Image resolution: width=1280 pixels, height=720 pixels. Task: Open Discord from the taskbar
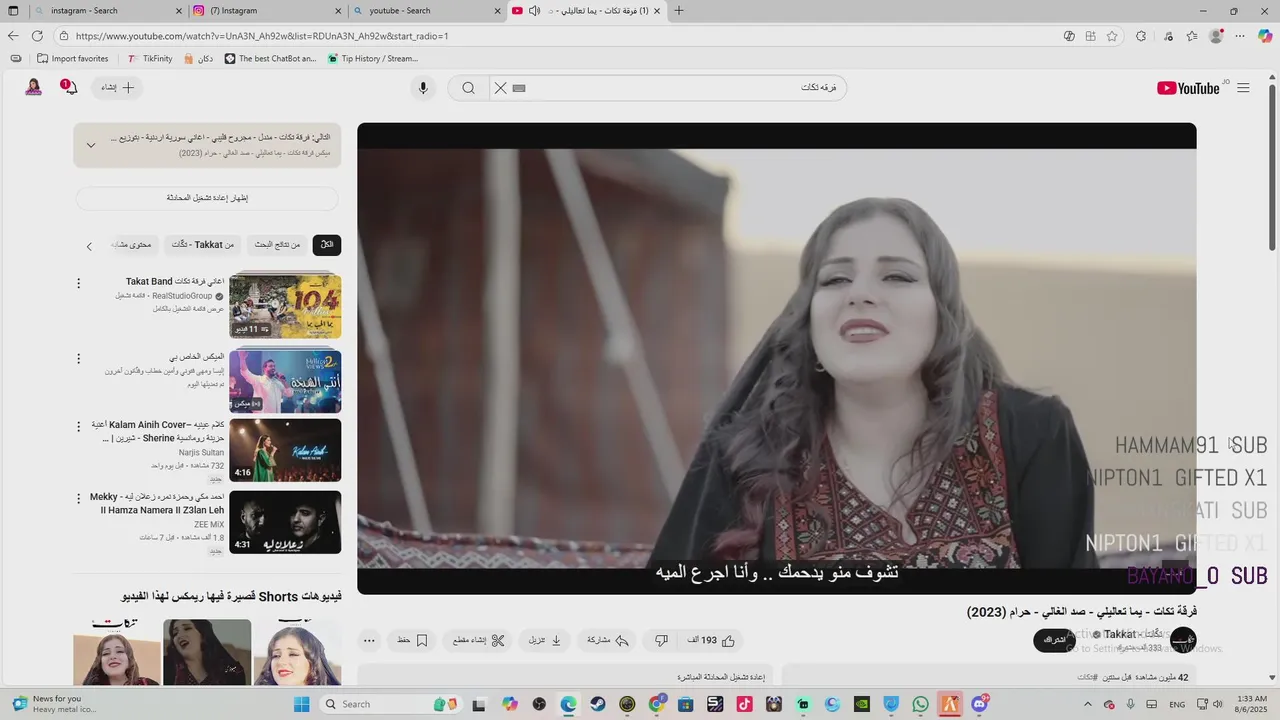click(978, 704)
